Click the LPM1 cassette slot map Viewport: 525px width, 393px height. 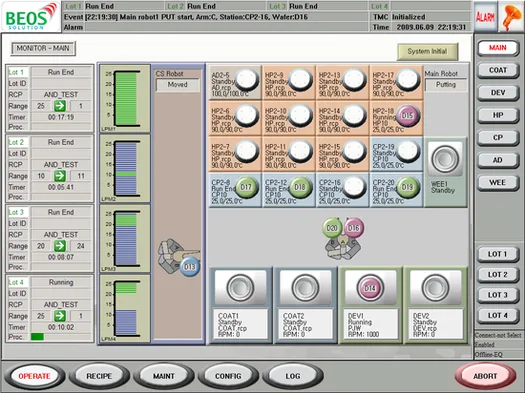click(126, 98)
